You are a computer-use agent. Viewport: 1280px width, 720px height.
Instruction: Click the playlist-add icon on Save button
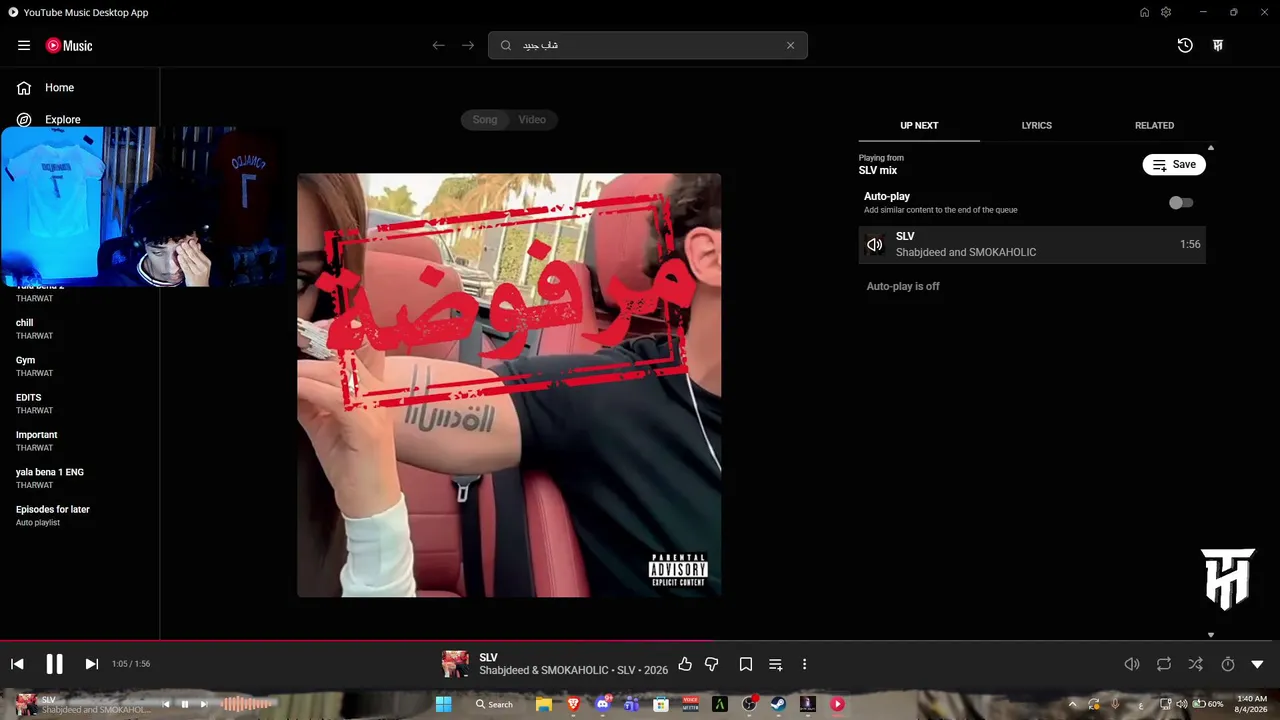pyautogui.click(x=1159, y=165)
